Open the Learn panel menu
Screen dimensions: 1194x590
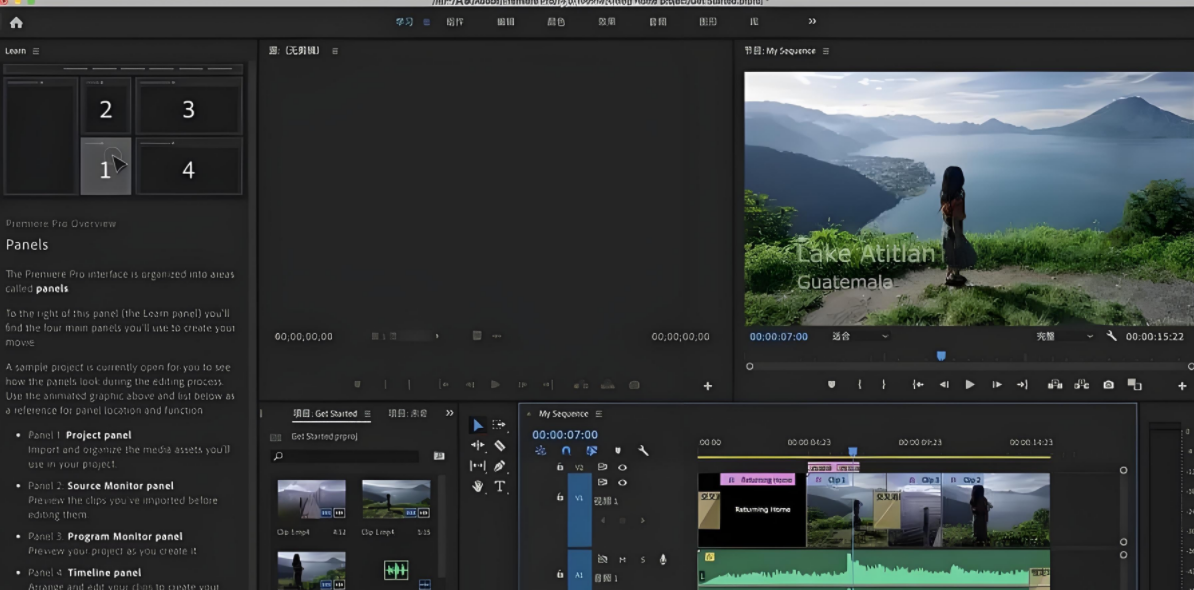pos(36,51)
